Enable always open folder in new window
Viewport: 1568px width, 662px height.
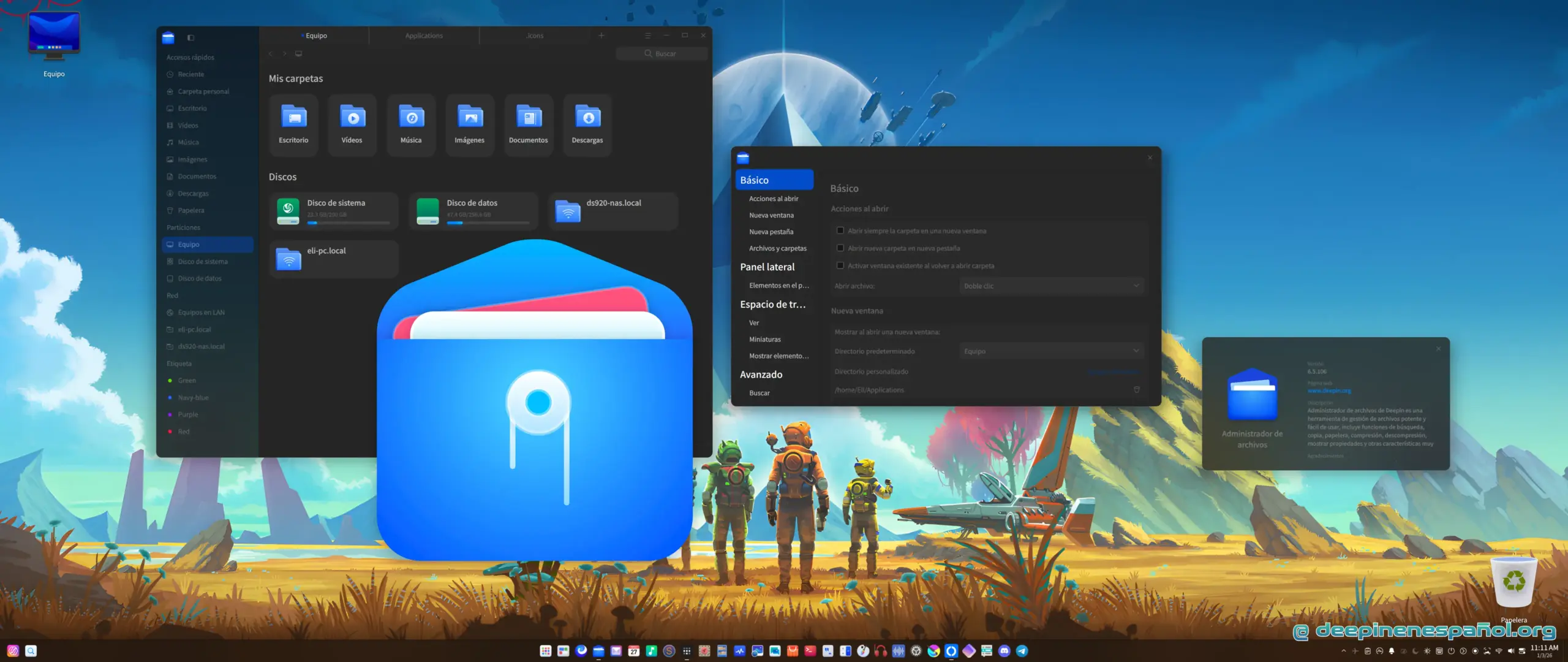click(x=840, y=230)
